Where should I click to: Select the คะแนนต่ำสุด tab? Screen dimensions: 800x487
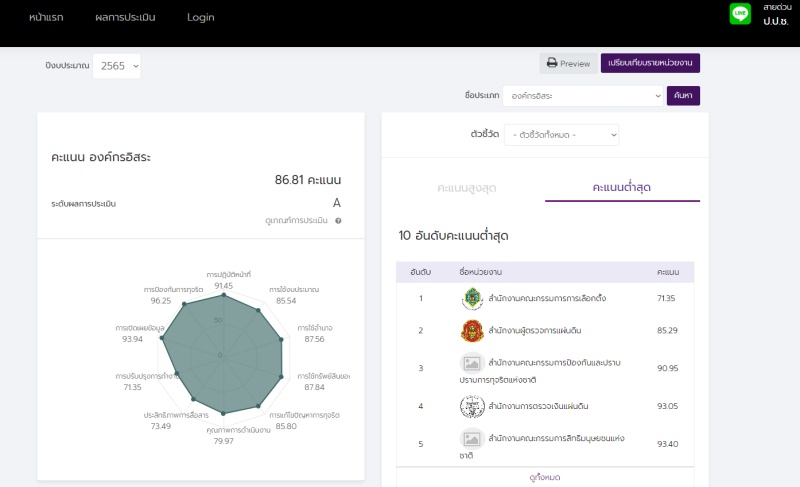[x=622, y=188]
